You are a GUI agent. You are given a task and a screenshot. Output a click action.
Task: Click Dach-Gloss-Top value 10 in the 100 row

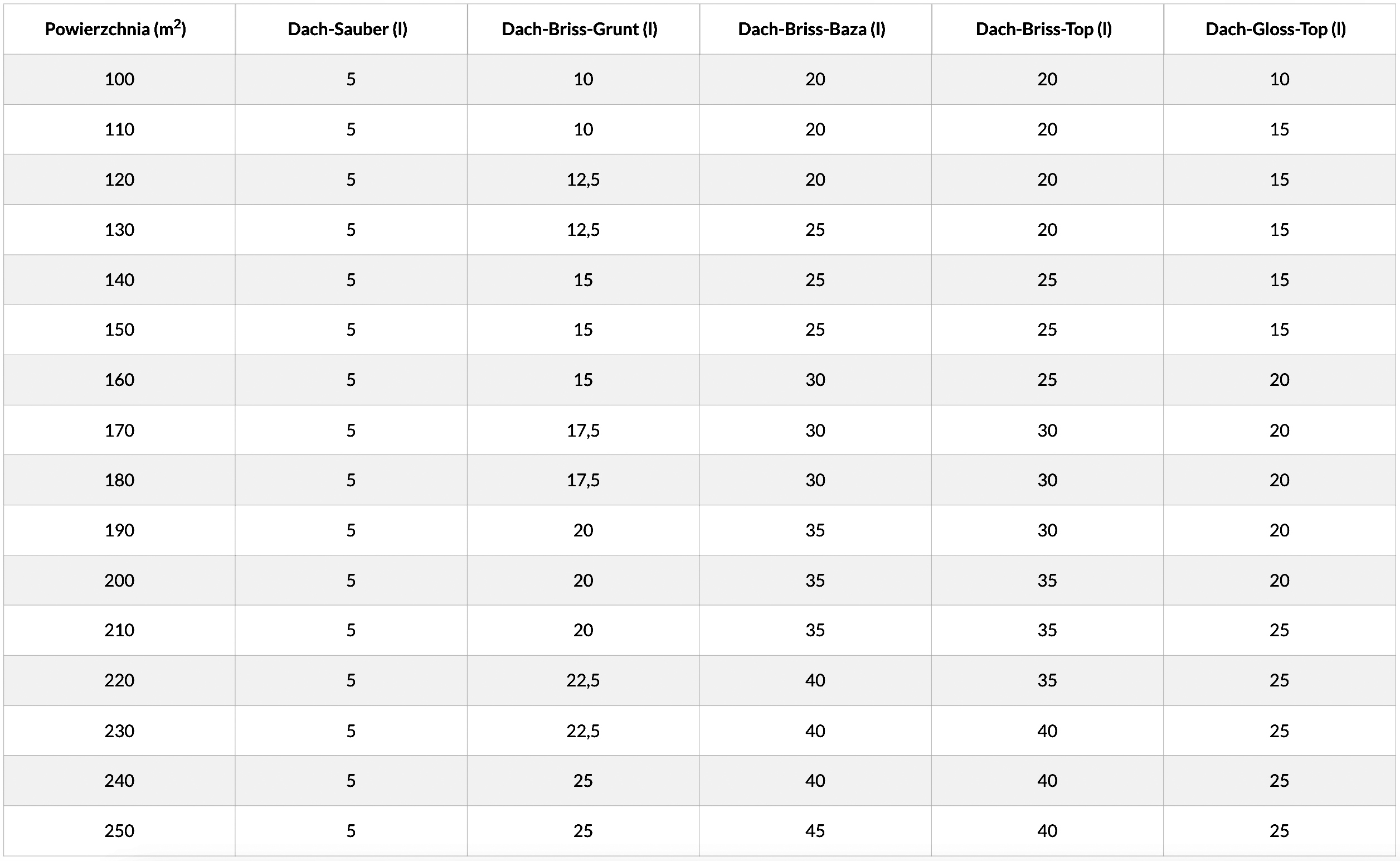[x=1280, y=79]
